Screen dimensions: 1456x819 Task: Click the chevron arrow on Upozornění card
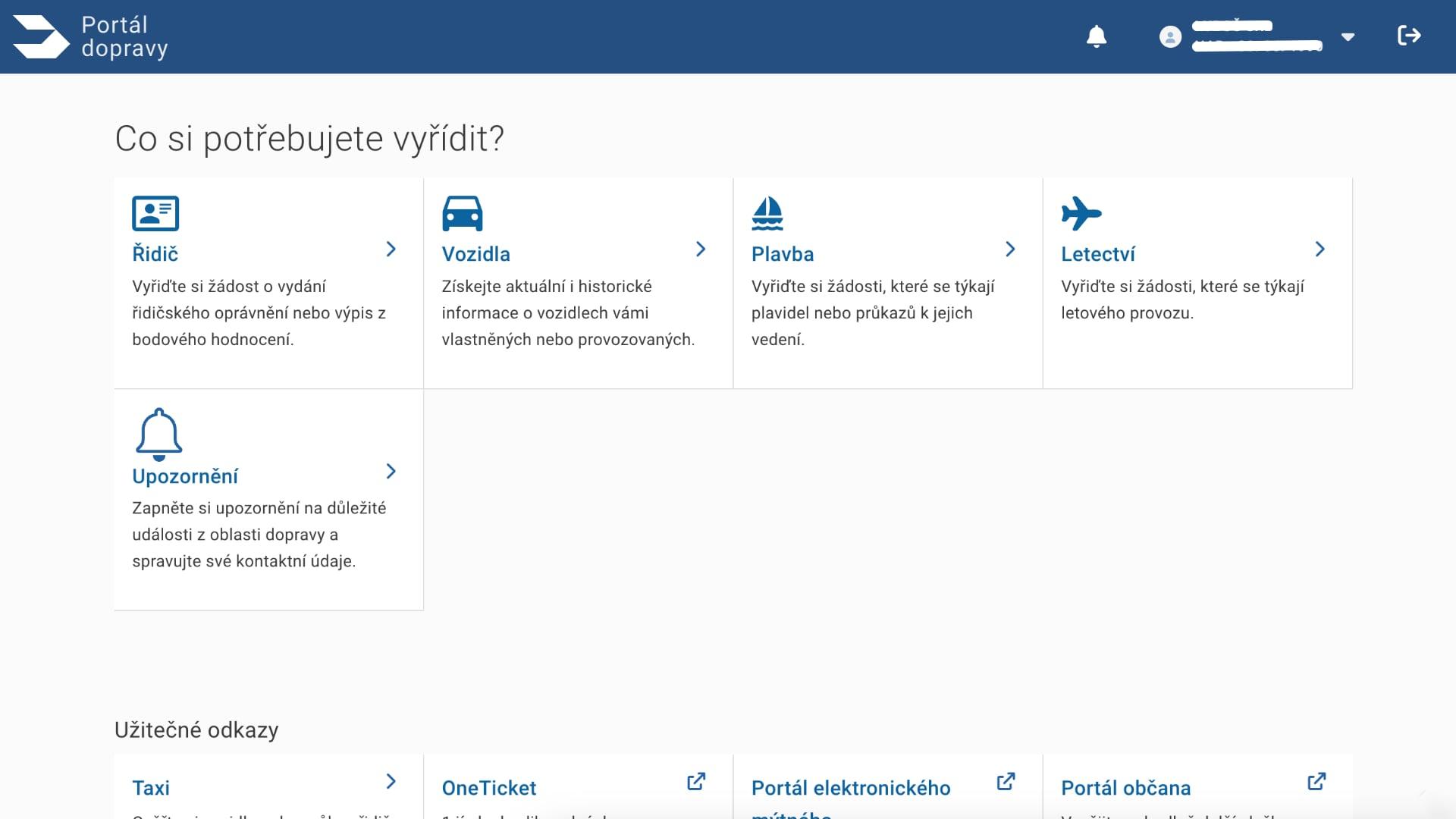point(391,471)
